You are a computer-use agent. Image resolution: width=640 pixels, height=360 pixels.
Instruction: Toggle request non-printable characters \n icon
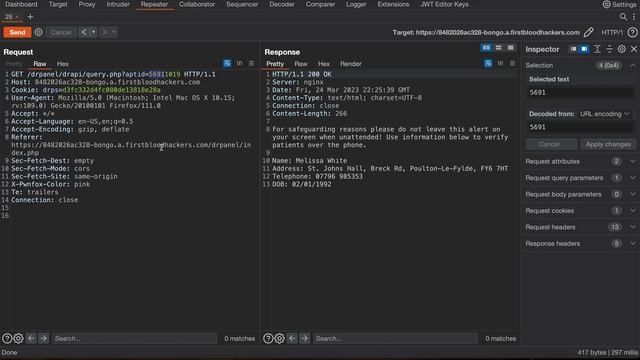tap(239, 63)
